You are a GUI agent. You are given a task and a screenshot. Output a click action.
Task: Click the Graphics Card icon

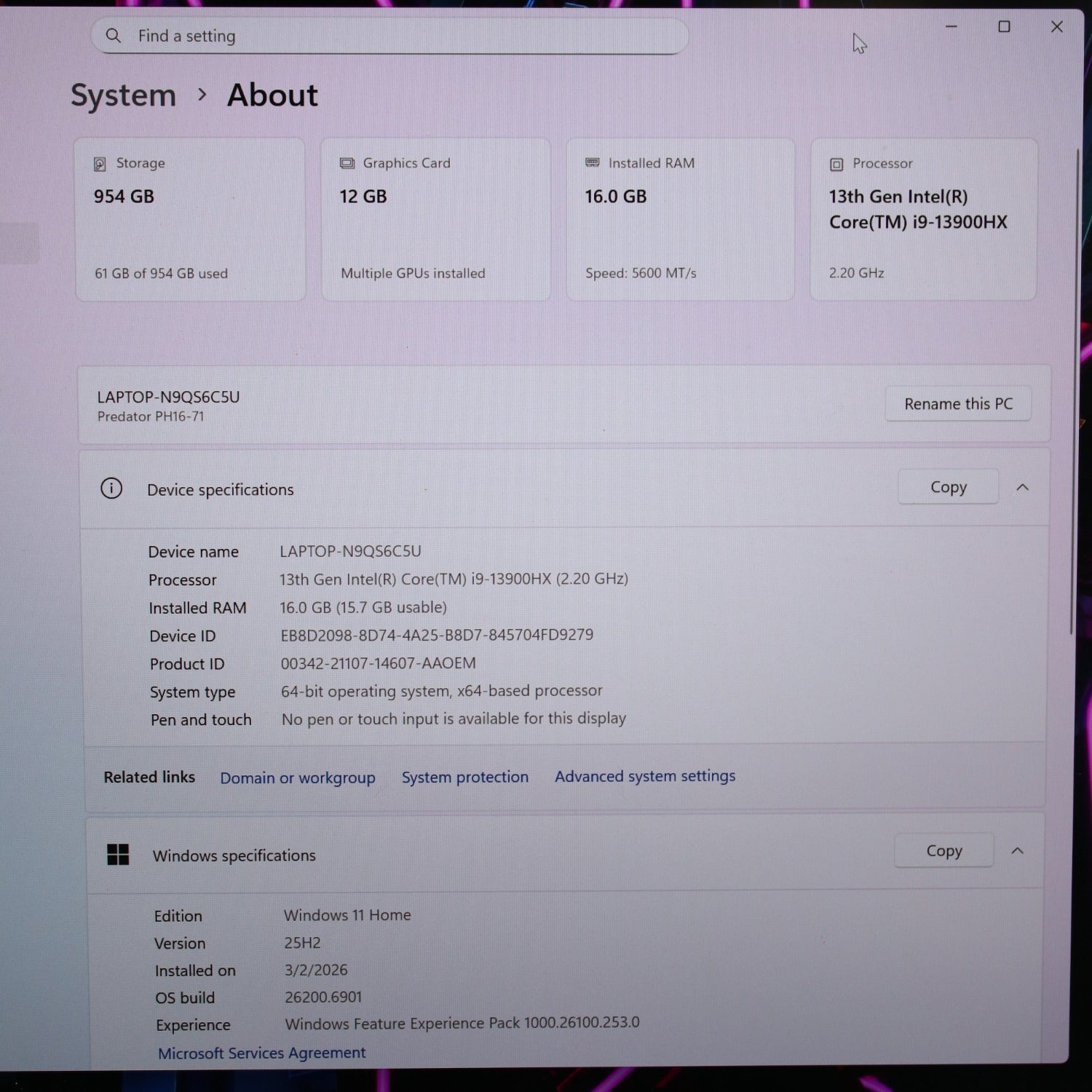pos(347,163)
